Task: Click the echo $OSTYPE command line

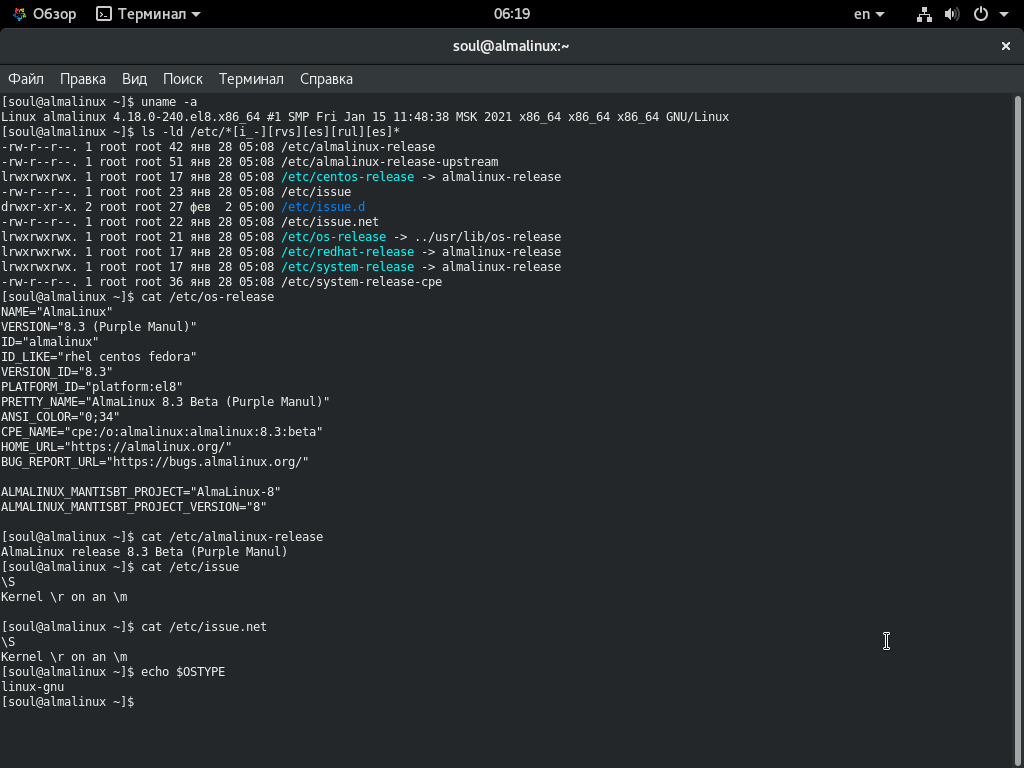Action: coord(113,672)
